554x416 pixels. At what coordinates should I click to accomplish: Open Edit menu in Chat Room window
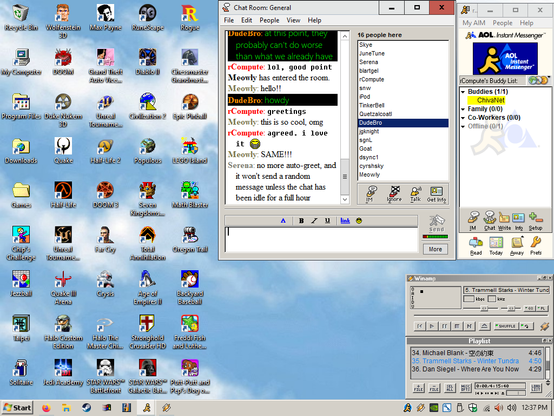pyautogui.click(x=247, y=20)
